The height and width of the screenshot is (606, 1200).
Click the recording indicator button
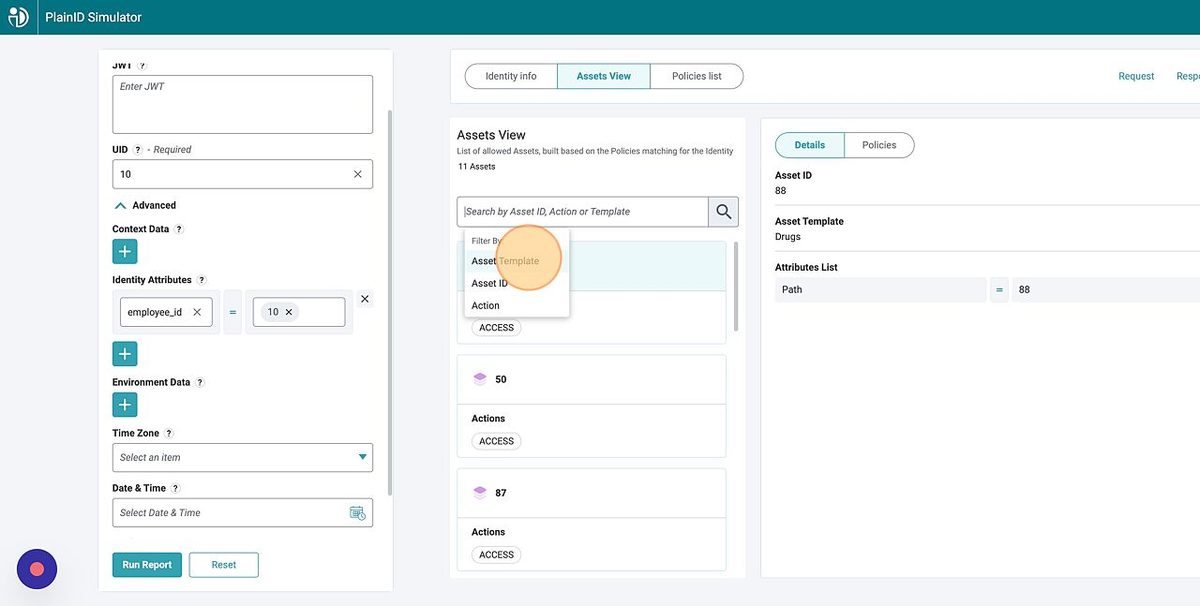point(37,569)
